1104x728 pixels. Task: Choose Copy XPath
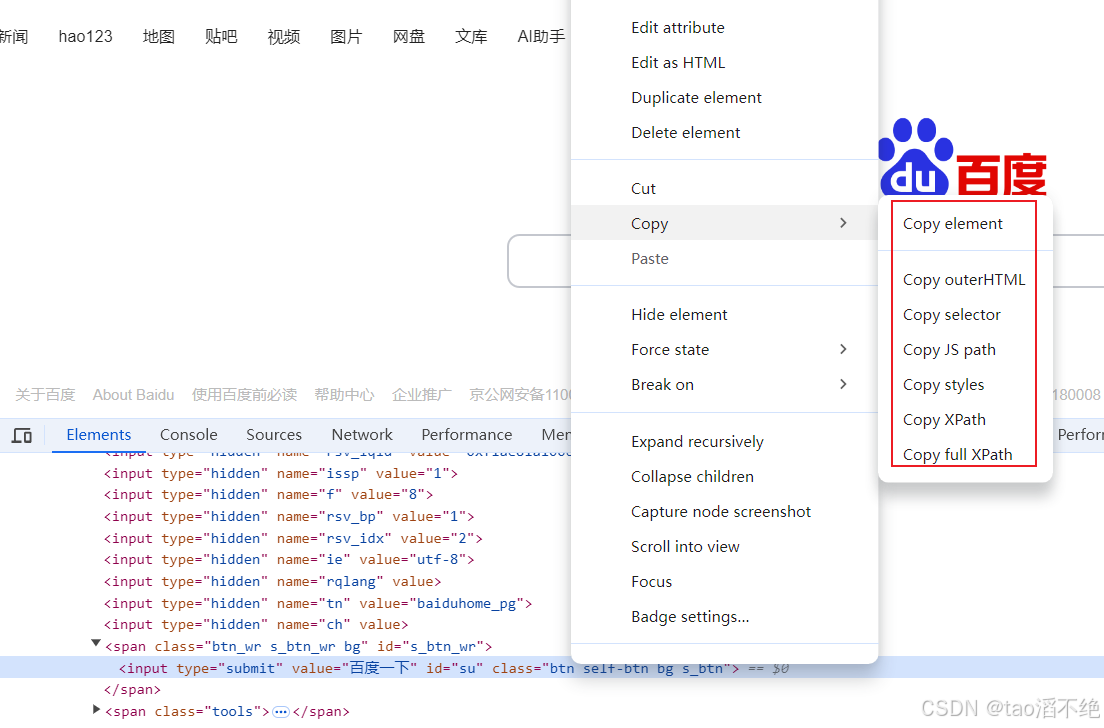(x=944, y=420)
